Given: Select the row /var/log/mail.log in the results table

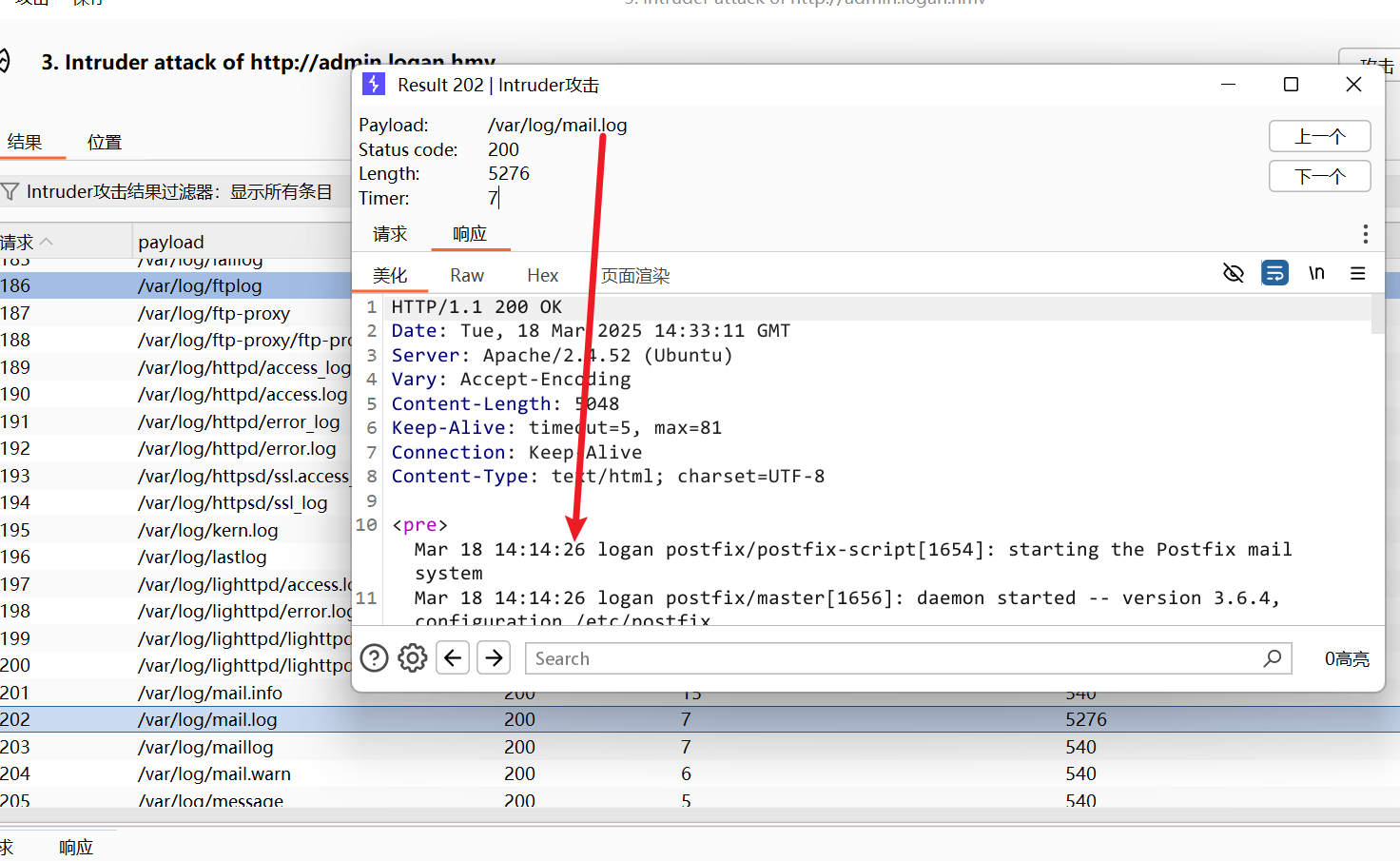Looking at the screenshot, I should pyautogui.click(x=700, y=719).
